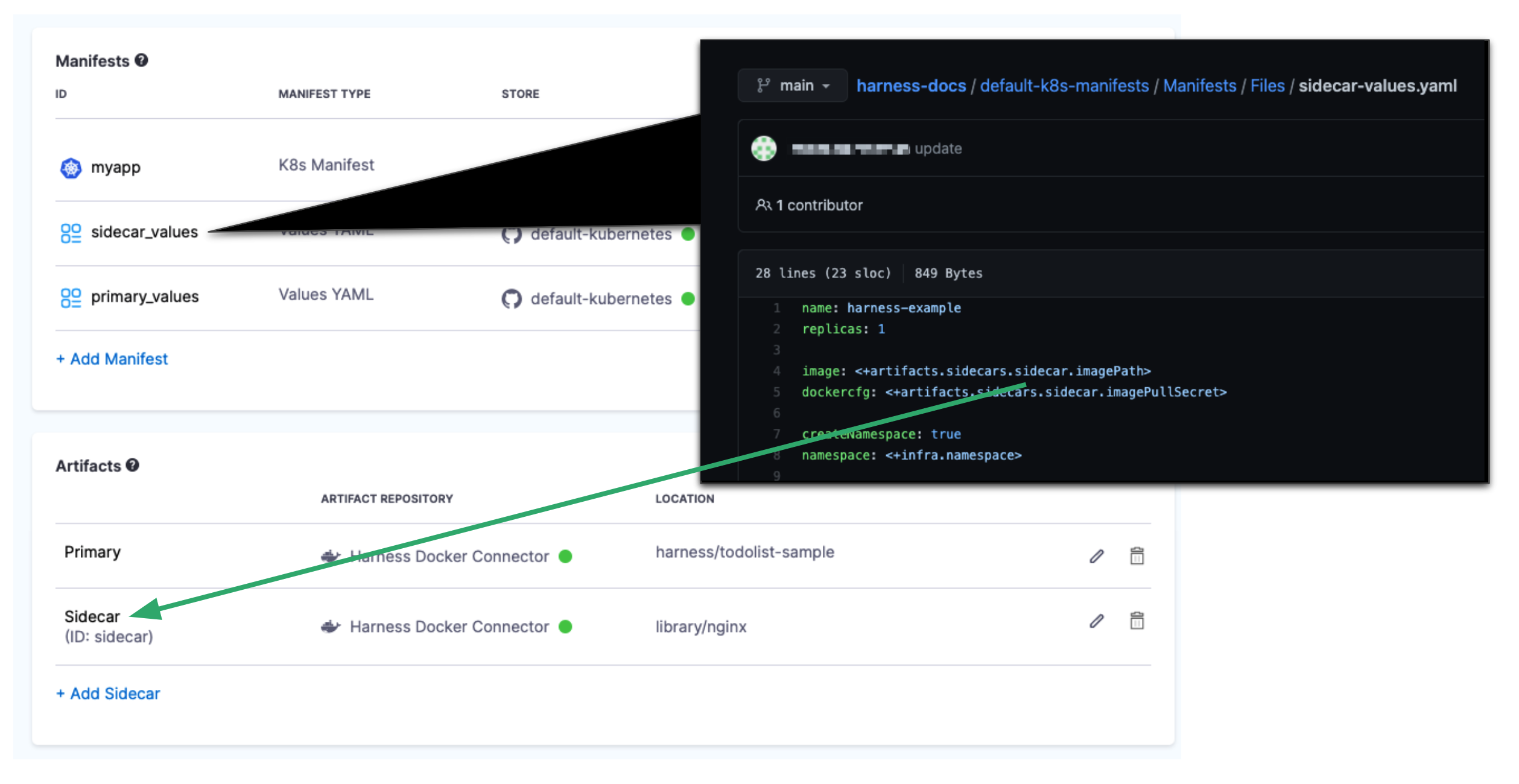Click the 1 contributor text
Screen dimensions: 1519x784
point(818,205)
